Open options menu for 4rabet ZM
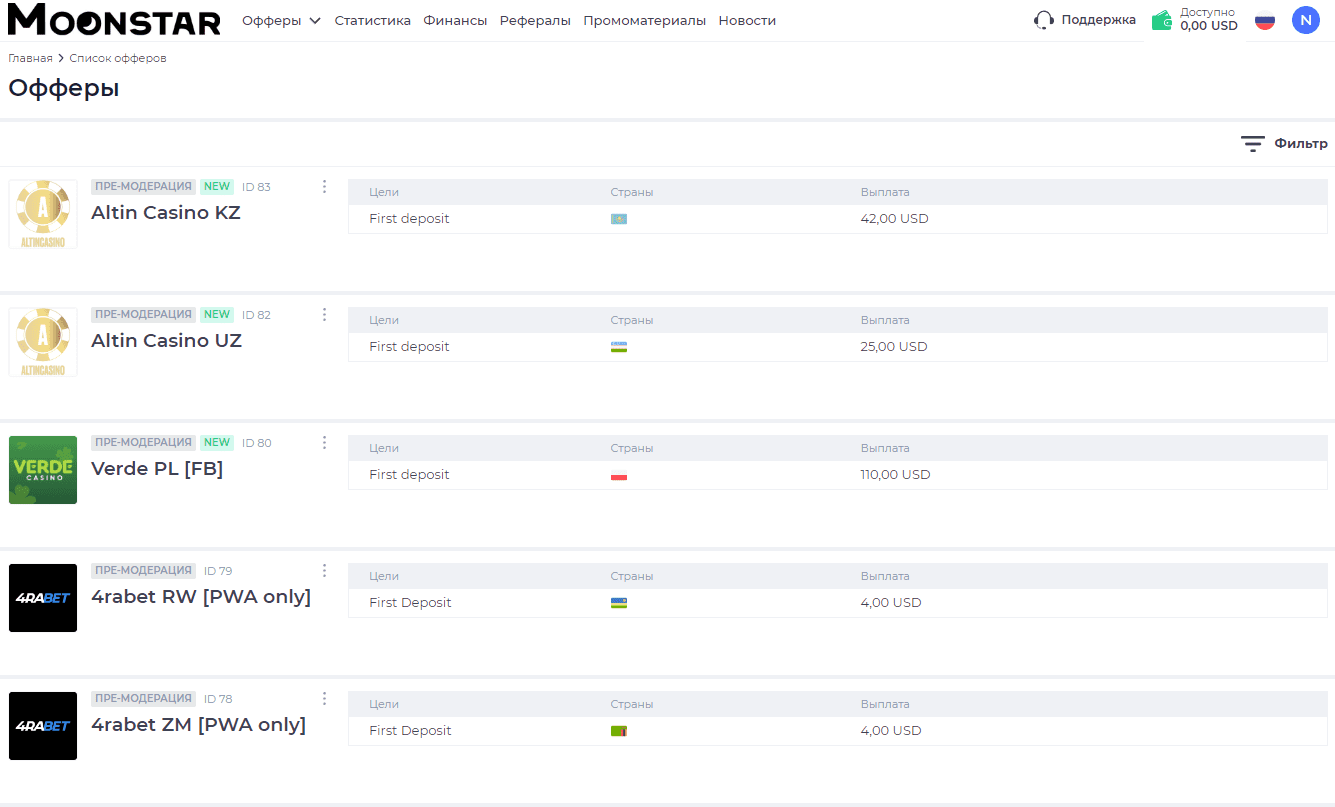1335x807 pixels. click(x=324, y=699)
